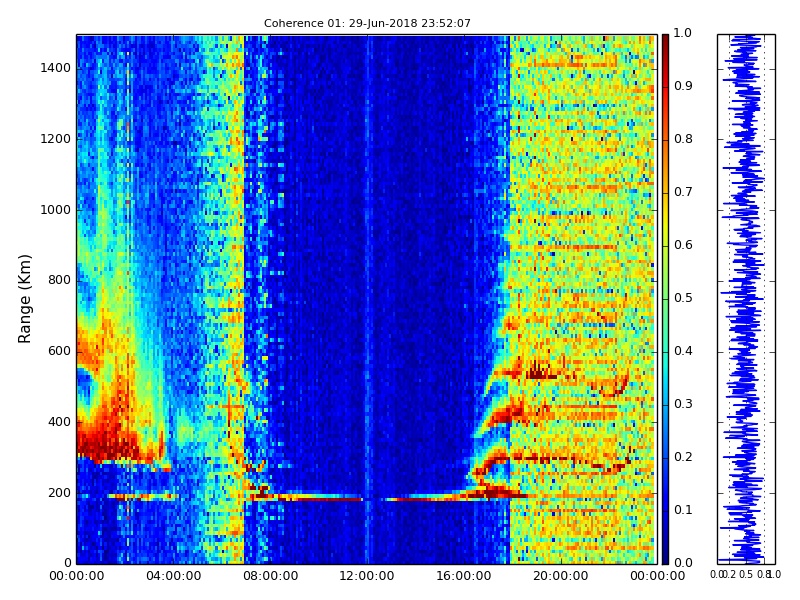Click the cyan 0.4 level on colorbar
The width and height of the screenshot is (800, 600).
click(x=665, y=352)
